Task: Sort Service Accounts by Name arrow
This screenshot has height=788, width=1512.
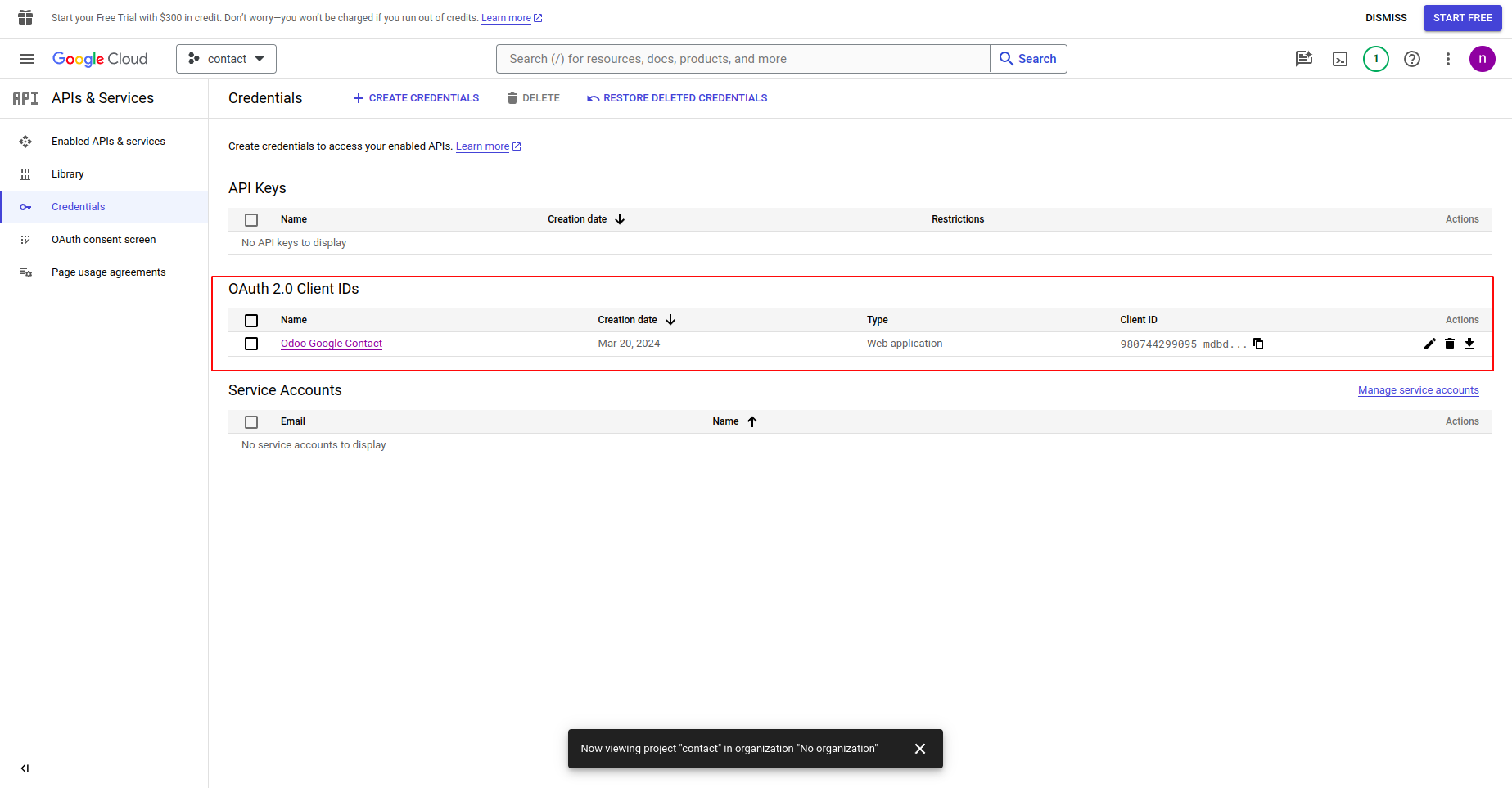Action: coord(752,421)
